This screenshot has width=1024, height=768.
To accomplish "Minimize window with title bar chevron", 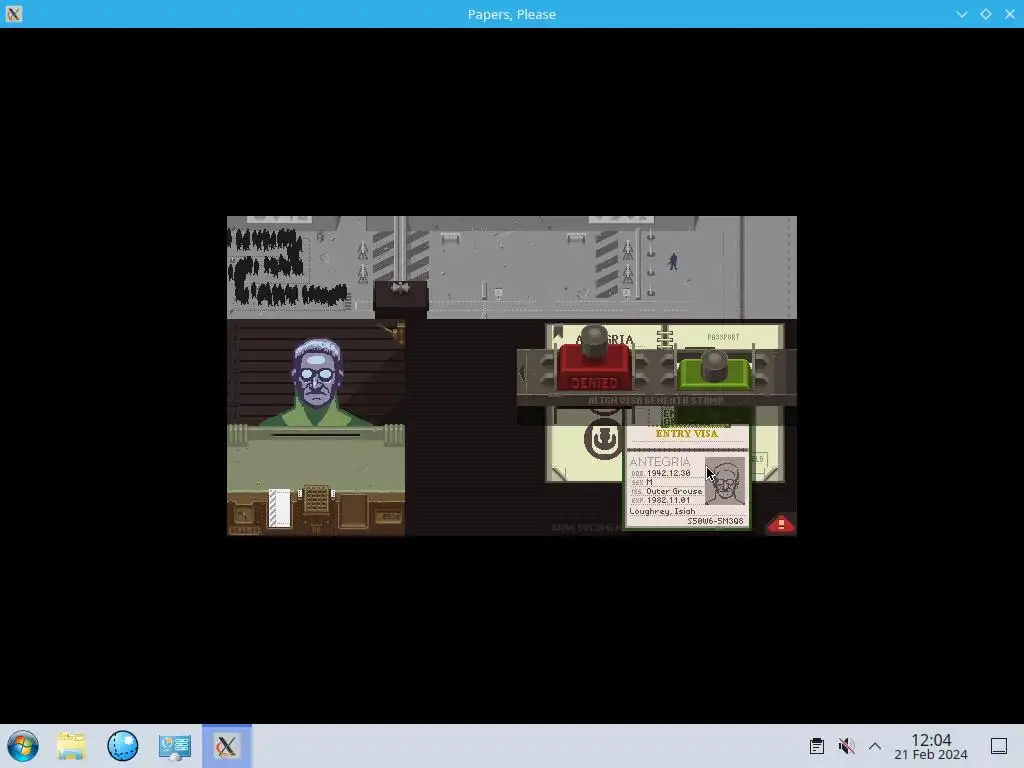I will [x=961, y=14].
